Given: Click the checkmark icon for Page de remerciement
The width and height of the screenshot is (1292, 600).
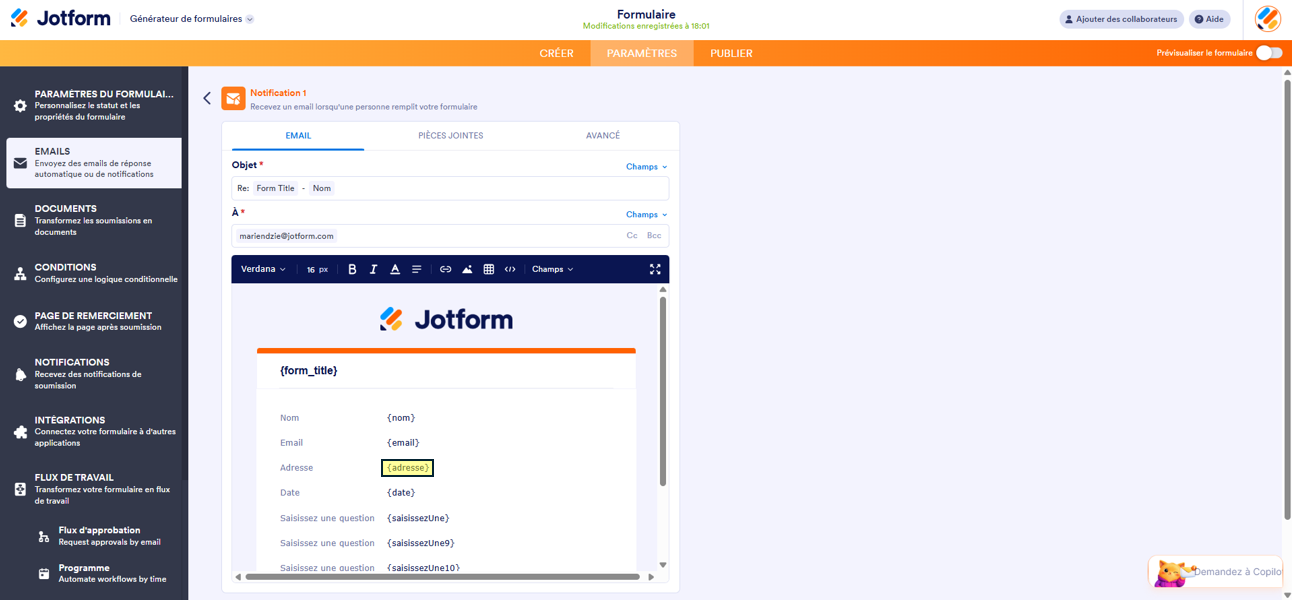Looking at the screenshot, I should click(20, 322).
